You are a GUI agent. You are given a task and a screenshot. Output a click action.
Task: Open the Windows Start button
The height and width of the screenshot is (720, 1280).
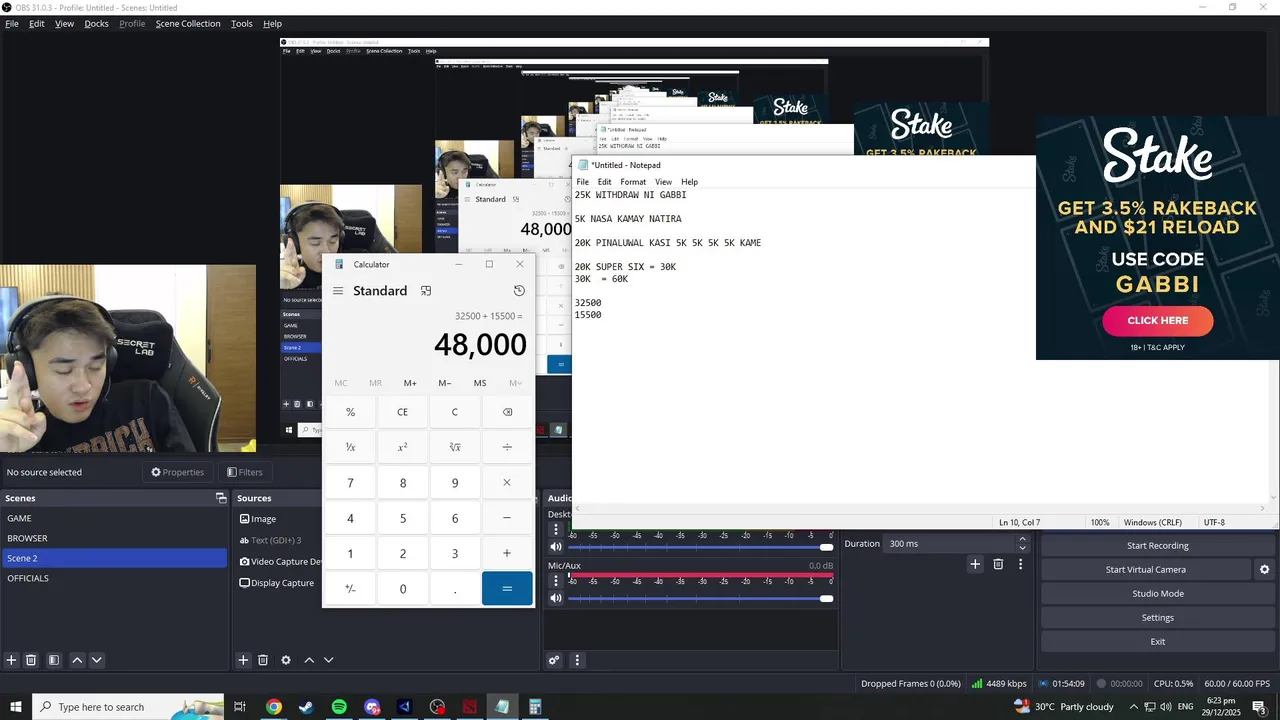(x=15, y=707)
